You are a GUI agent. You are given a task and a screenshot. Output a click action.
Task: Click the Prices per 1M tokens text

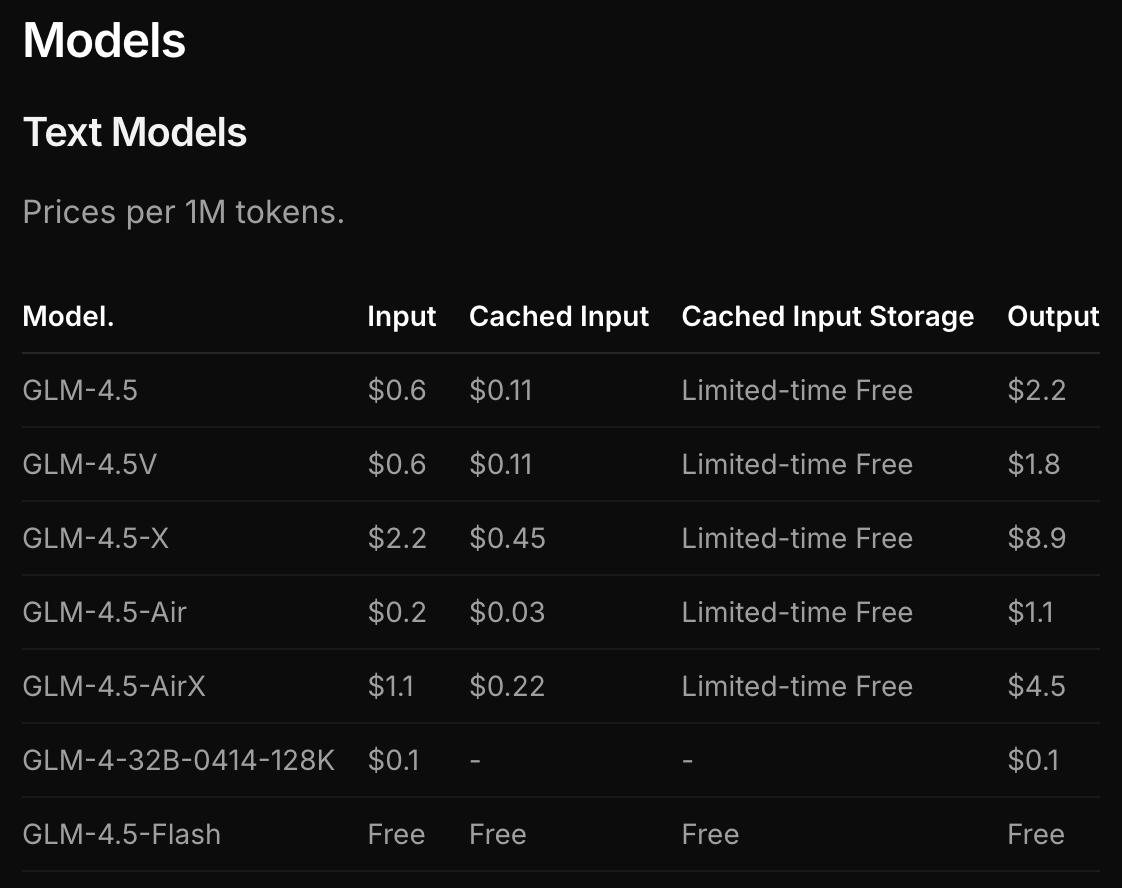click(183, 212)
